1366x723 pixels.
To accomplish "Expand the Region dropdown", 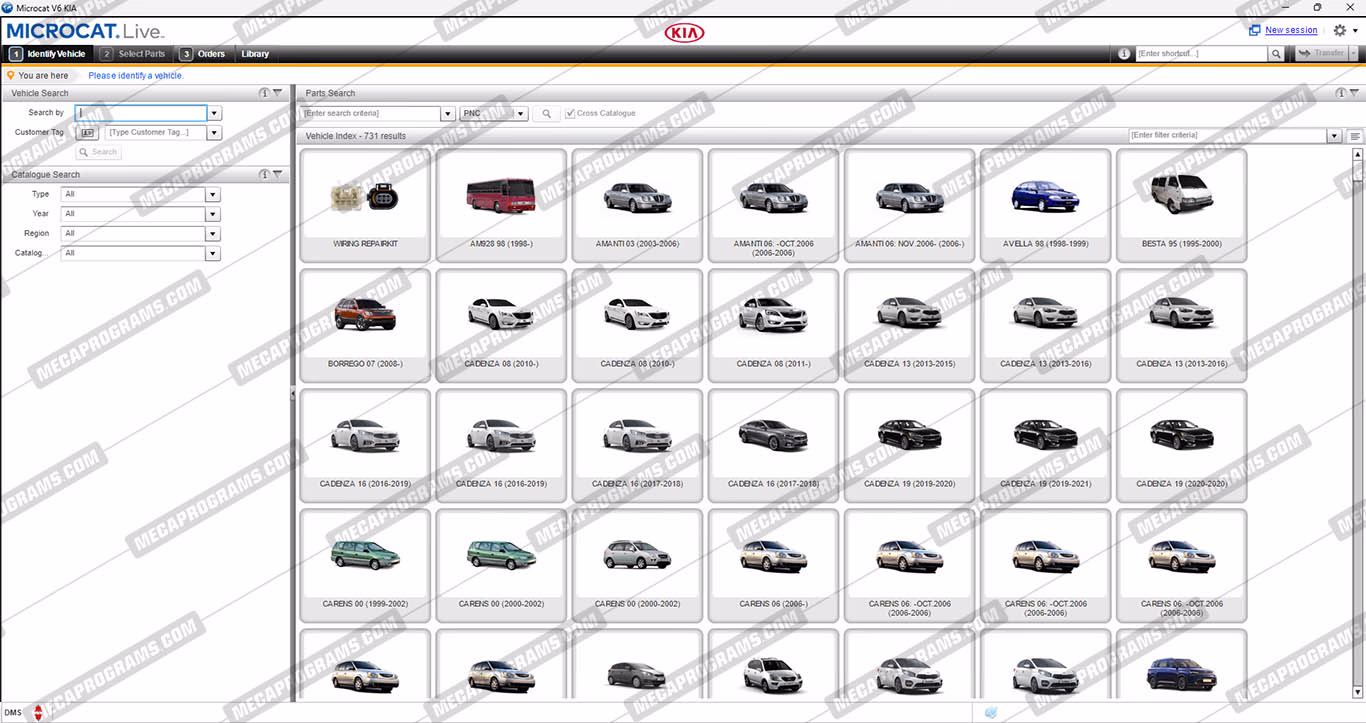I will (213, 234).
